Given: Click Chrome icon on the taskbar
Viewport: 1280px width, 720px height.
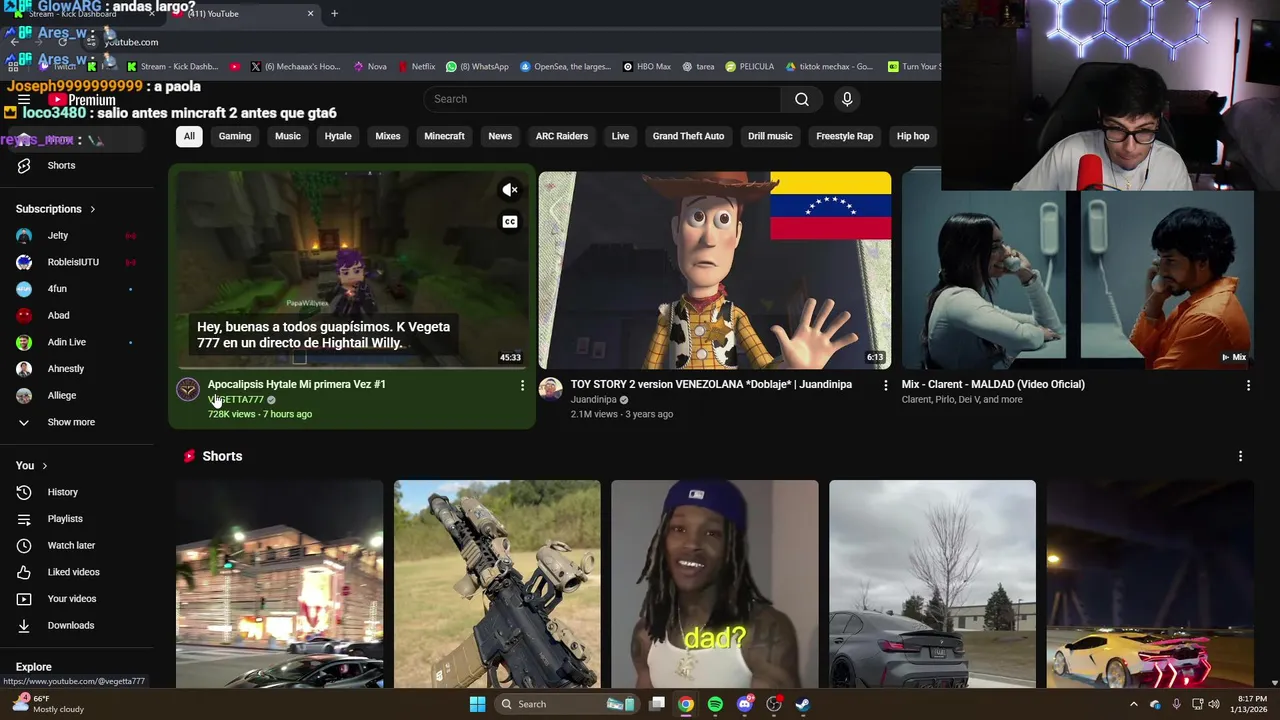Looking at the screenshot, I should click(686, 704).
